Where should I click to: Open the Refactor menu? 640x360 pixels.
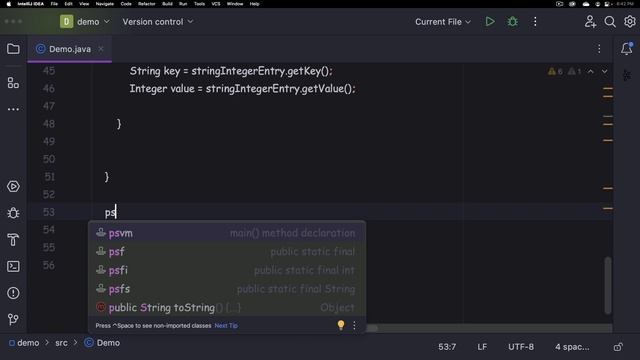(147, 4)
